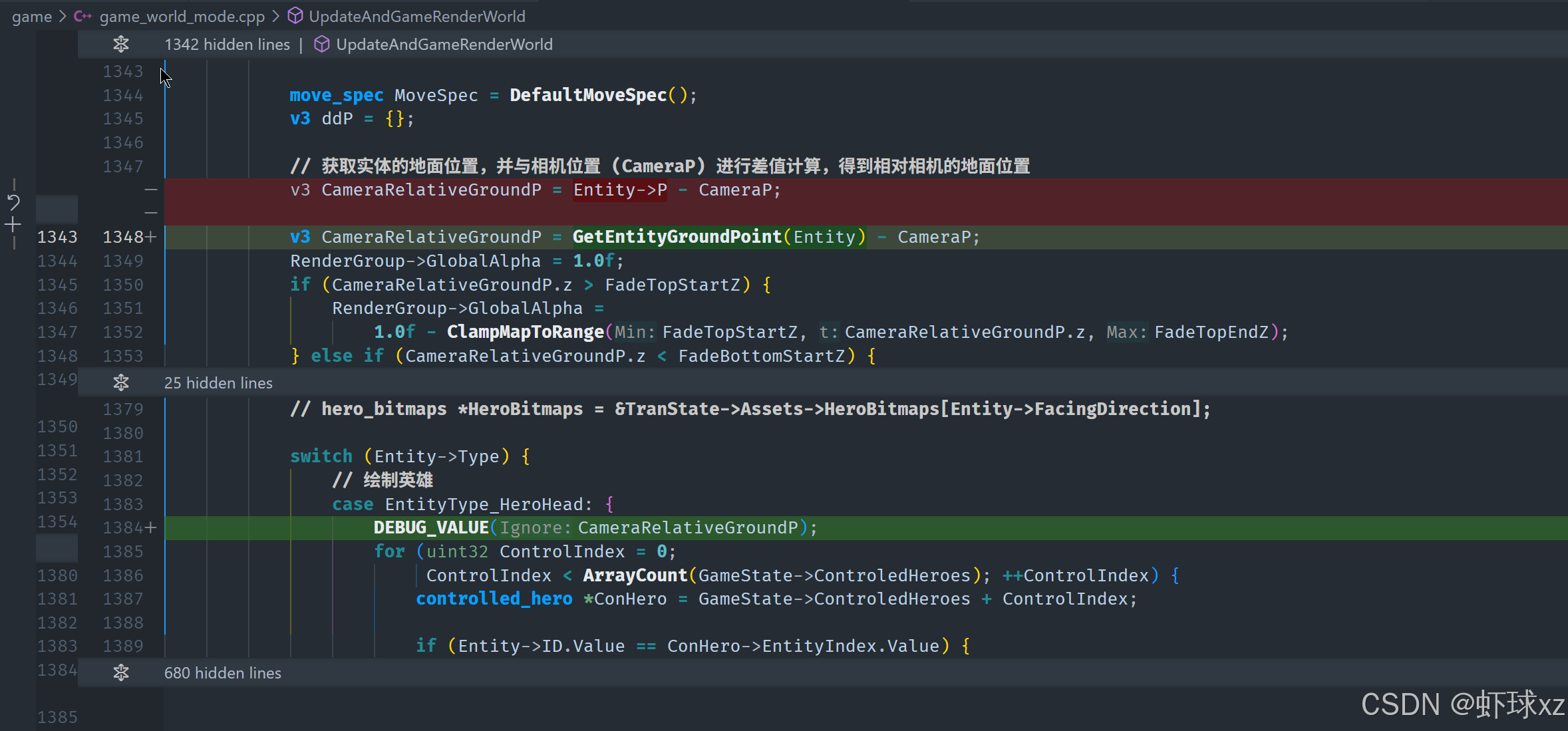The width and height of the screenshot is (1568, 731).
Task: Open the game folder breadcrumb
Action: coord(31,17)
